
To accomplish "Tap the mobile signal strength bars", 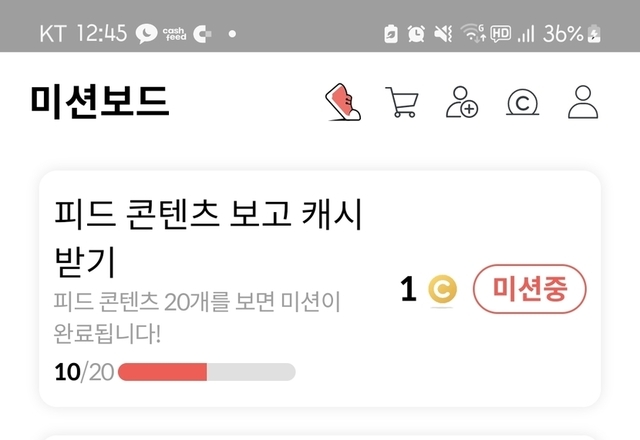I will point(526,34).
